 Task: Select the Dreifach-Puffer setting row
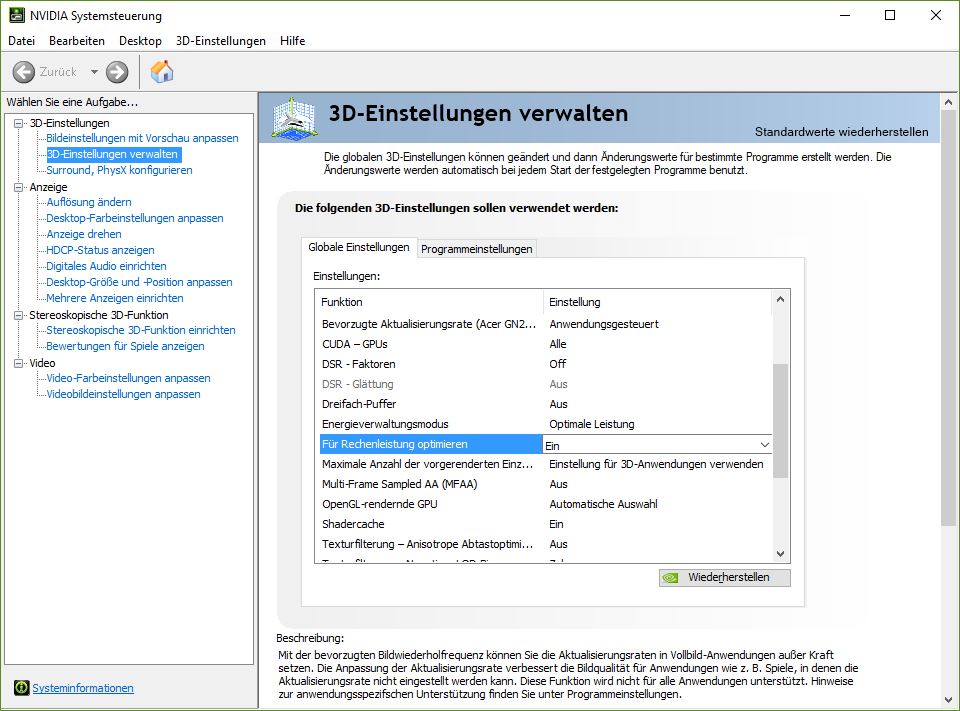546,404
